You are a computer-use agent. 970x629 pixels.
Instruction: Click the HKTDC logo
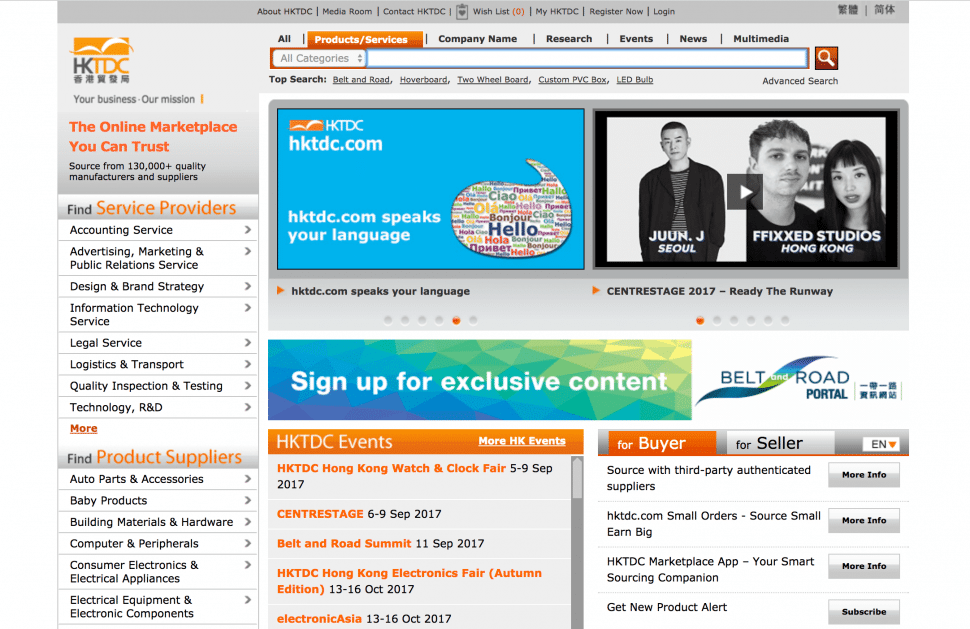point(102,61)
